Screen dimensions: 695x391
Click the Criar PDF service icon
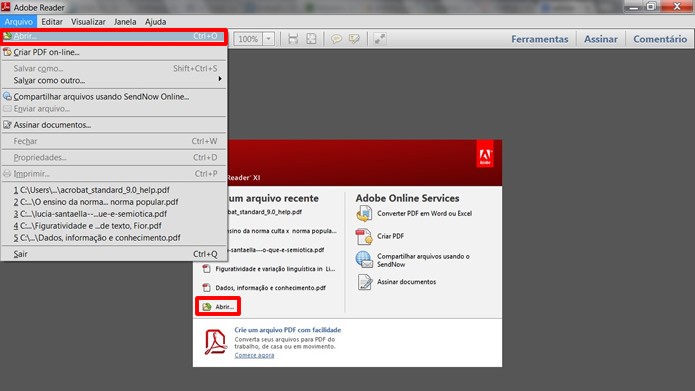click(364, 236)
